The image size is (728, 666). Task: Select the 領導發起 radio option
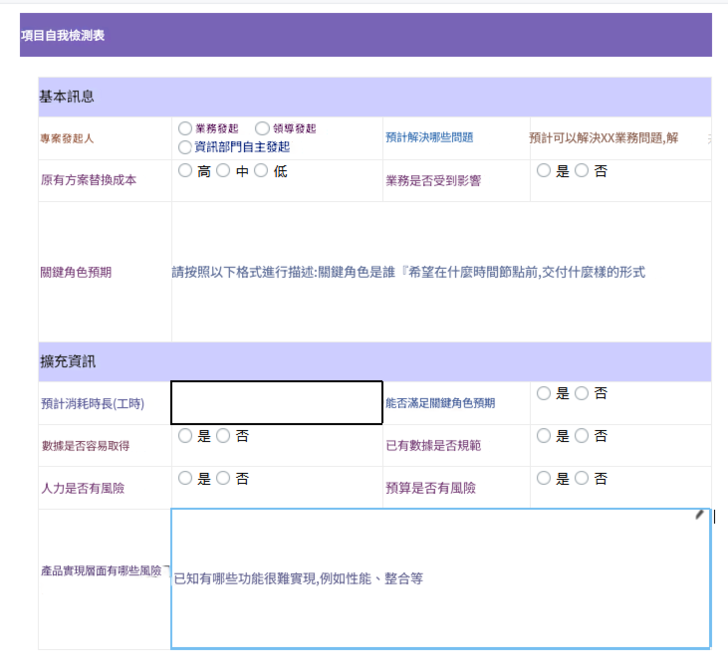tap(262, 129)
